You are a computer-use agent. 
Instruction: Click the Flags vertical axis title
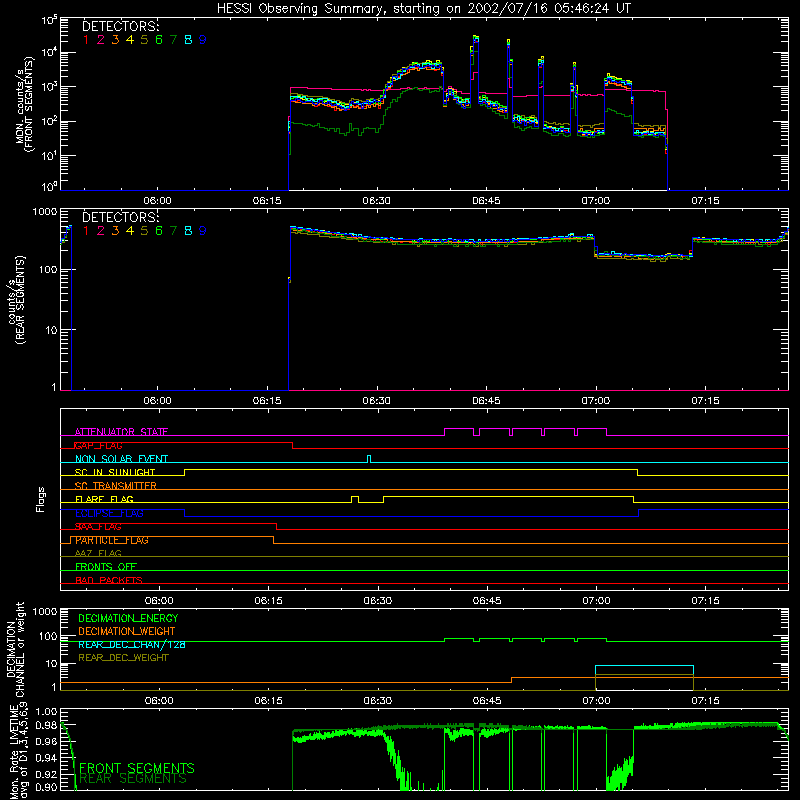point(40,499)
